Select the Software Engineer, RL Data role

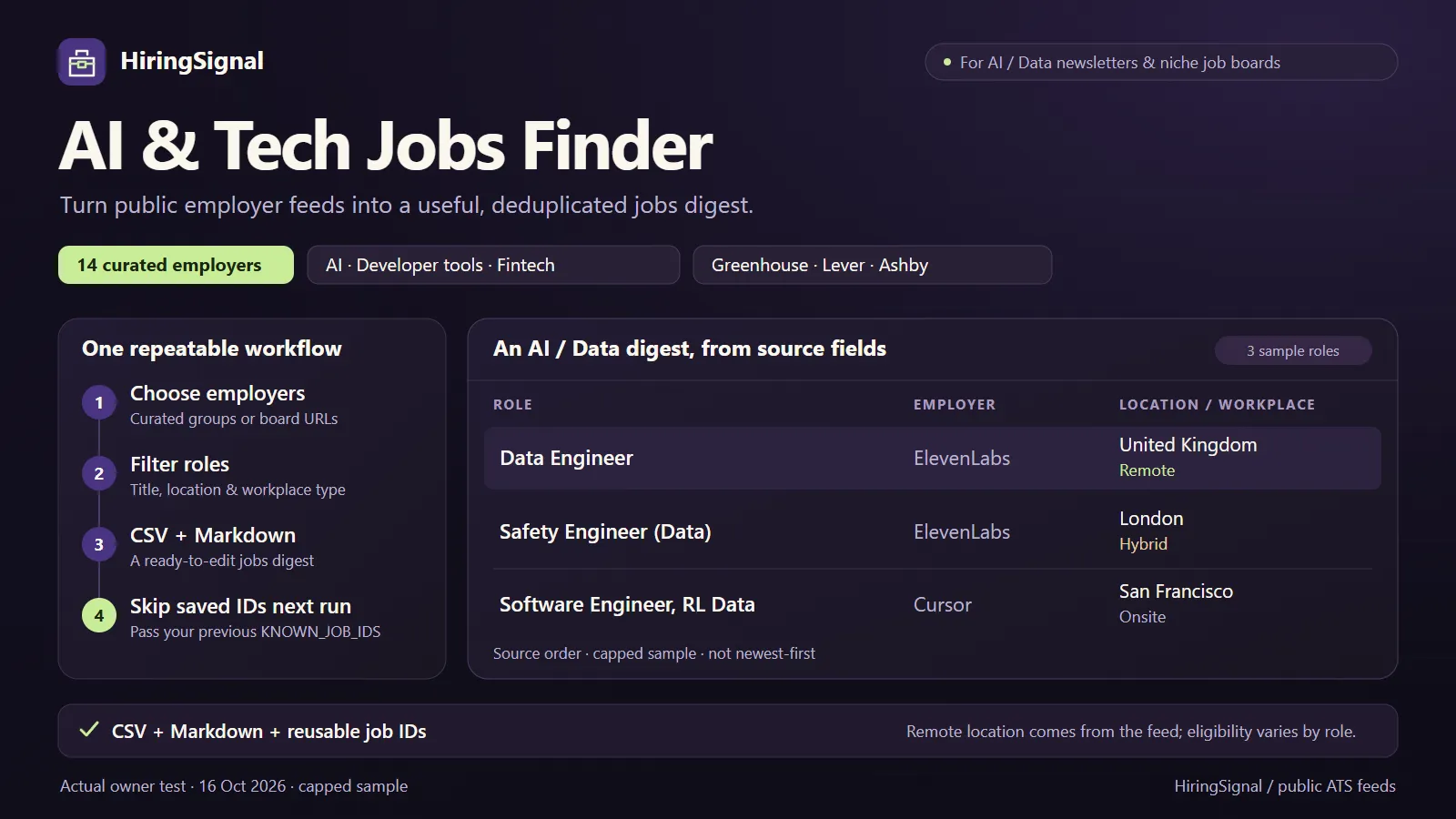pos(627,604)
